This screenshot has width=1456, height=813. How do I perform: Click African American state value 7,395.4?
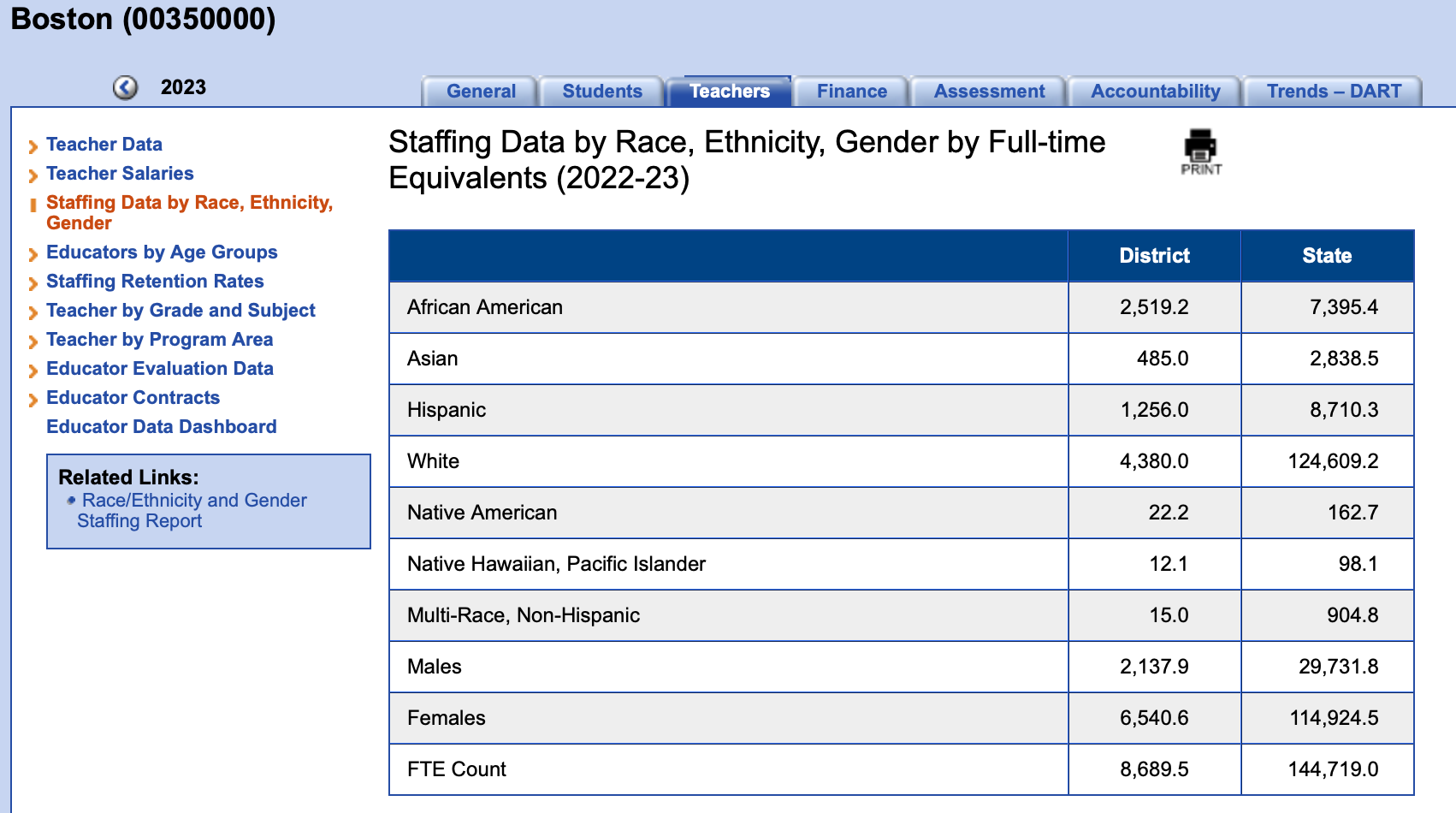tap(1344, 307)
